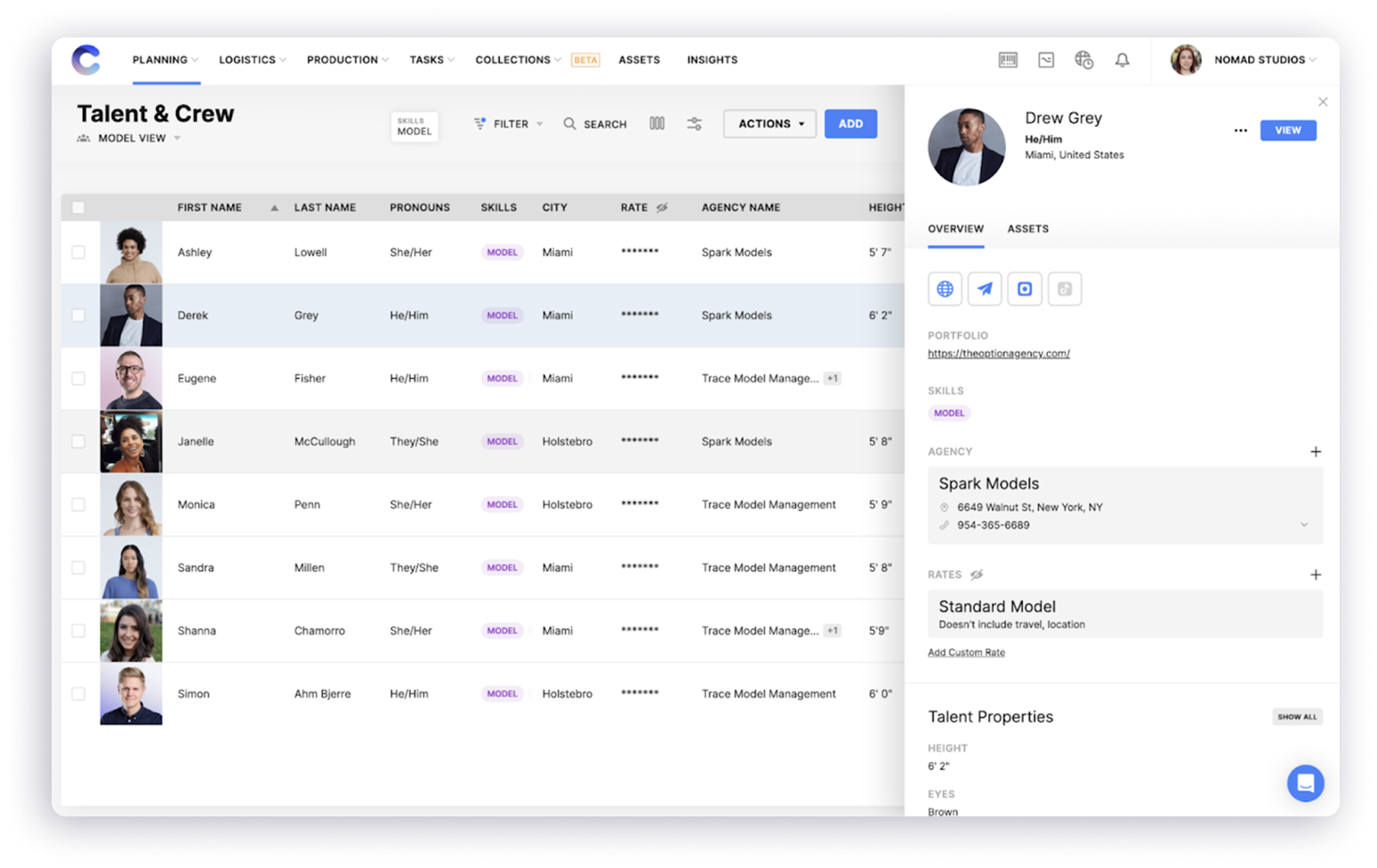Click the Skills Model filter chip

[x=415, y=126]
